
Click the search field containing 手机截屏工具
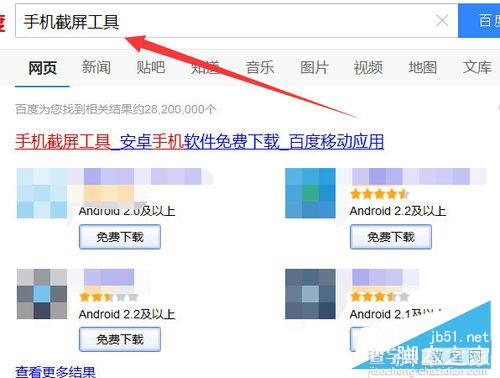[x=237, y=21]
